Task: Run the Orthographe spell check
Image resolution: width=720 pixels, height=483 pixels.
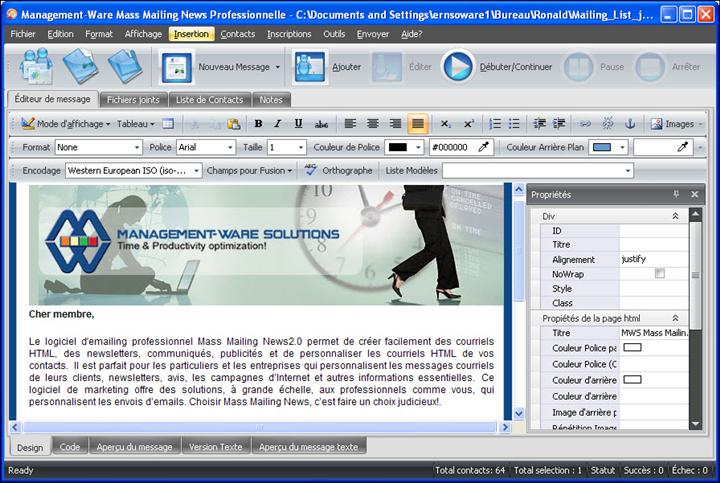Action: (x=339, y=170)
